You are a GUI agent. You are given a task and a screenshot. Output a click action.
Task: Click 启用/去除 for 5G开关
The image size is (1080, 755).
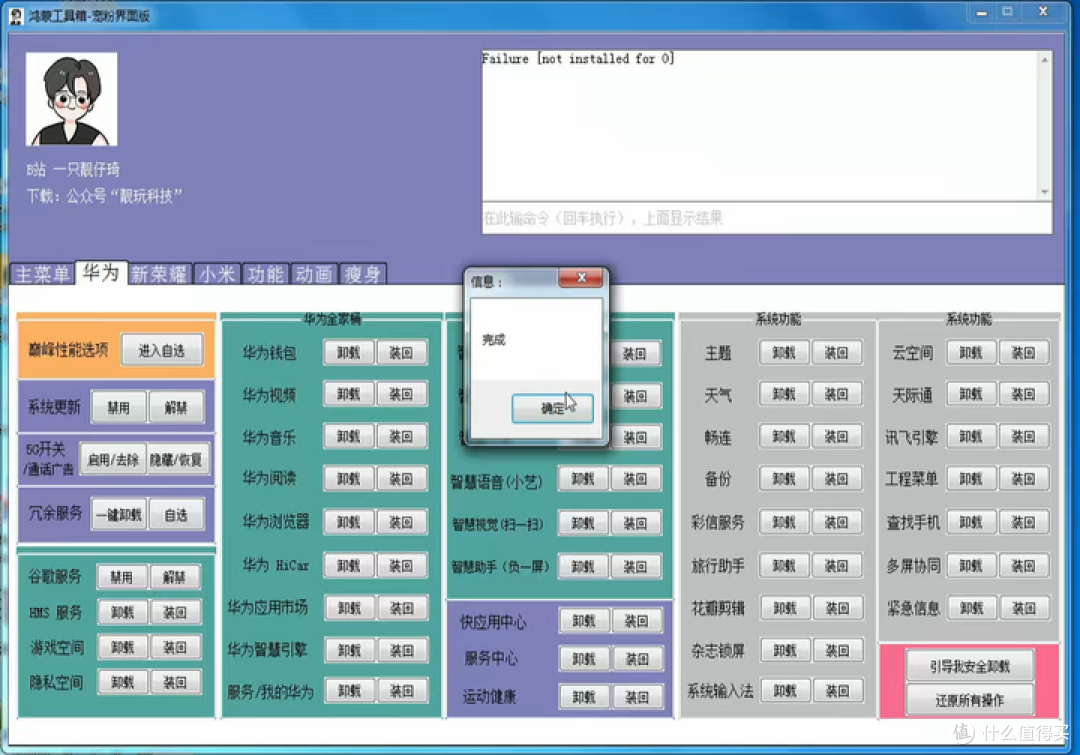[113, 459]
